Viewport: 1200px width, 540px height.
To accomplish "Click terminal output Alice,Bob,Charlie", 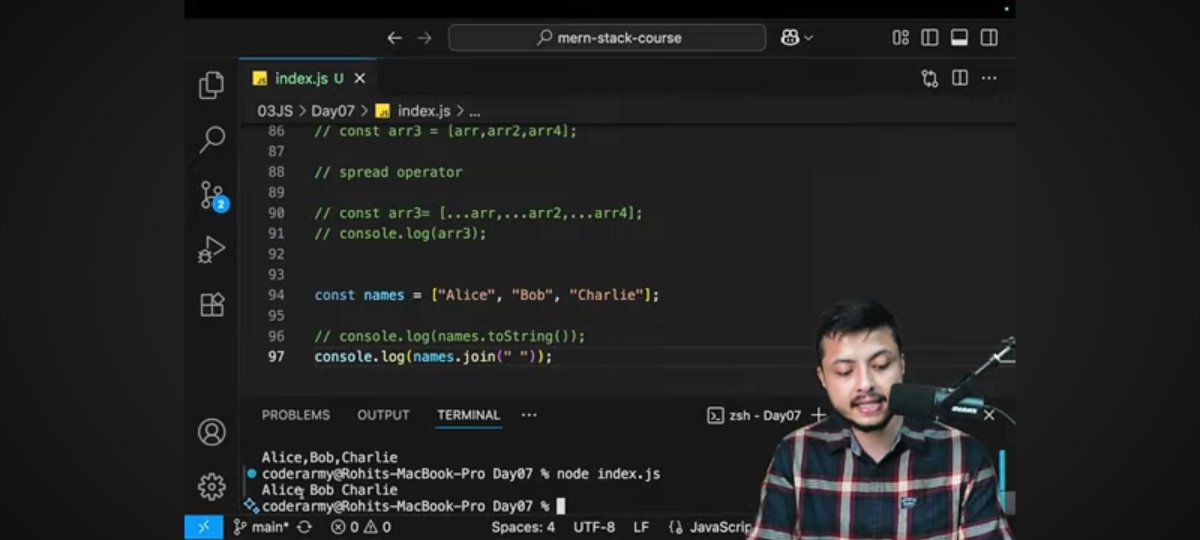I will [329, 457].
